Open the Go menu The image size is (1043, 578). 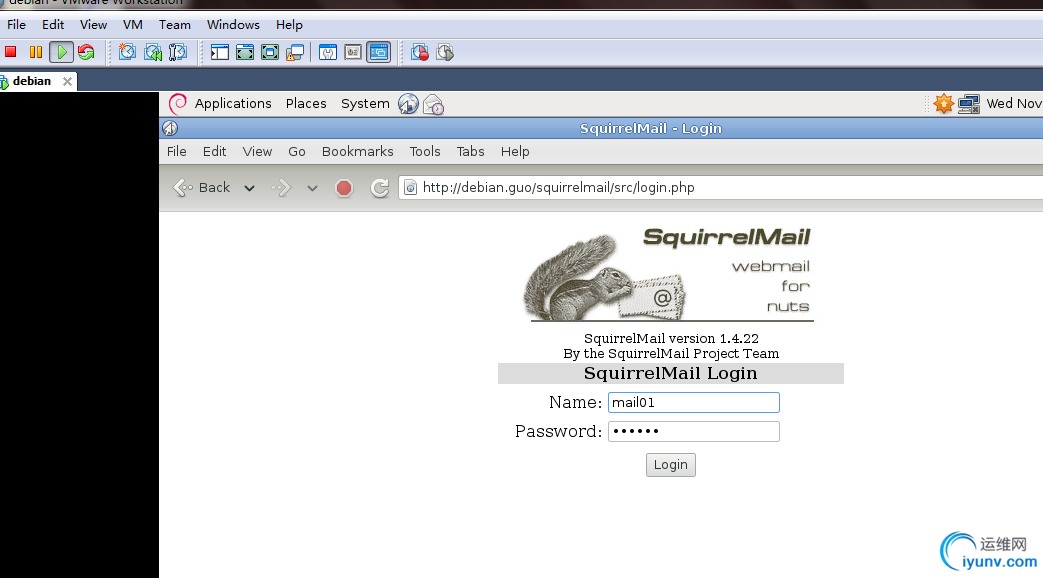pos(297,152)
